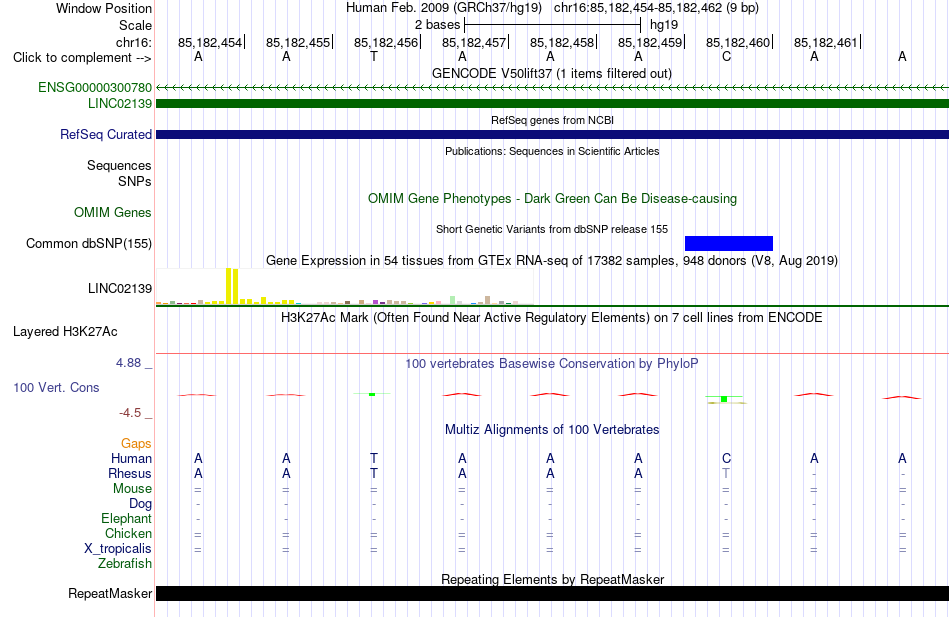Click the Zebrafish species label

[125, 564]
